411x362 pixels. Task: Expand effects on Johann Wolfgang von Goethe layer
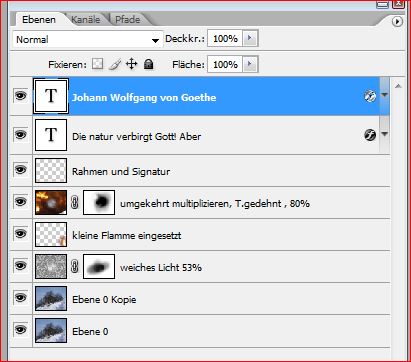[384, 95]
